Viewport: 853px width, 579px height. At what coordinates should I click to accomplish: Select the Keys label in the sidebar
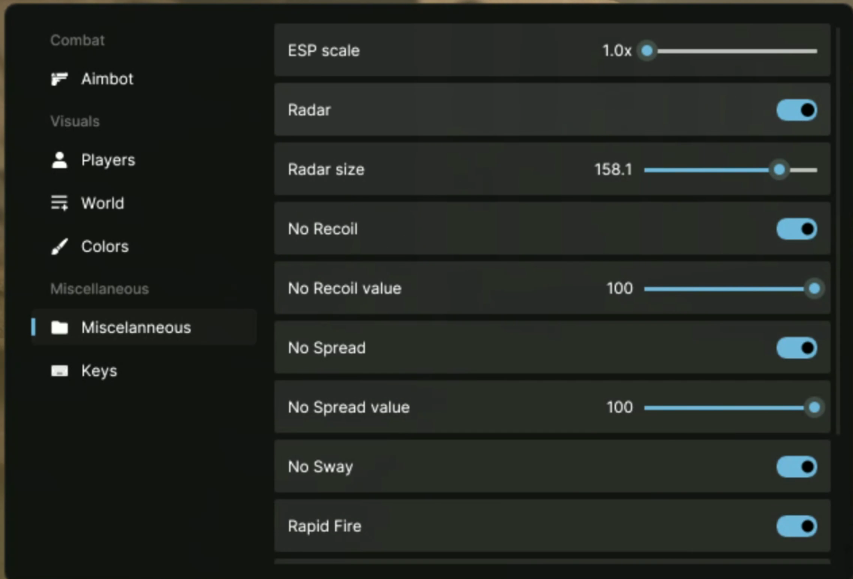99,371
